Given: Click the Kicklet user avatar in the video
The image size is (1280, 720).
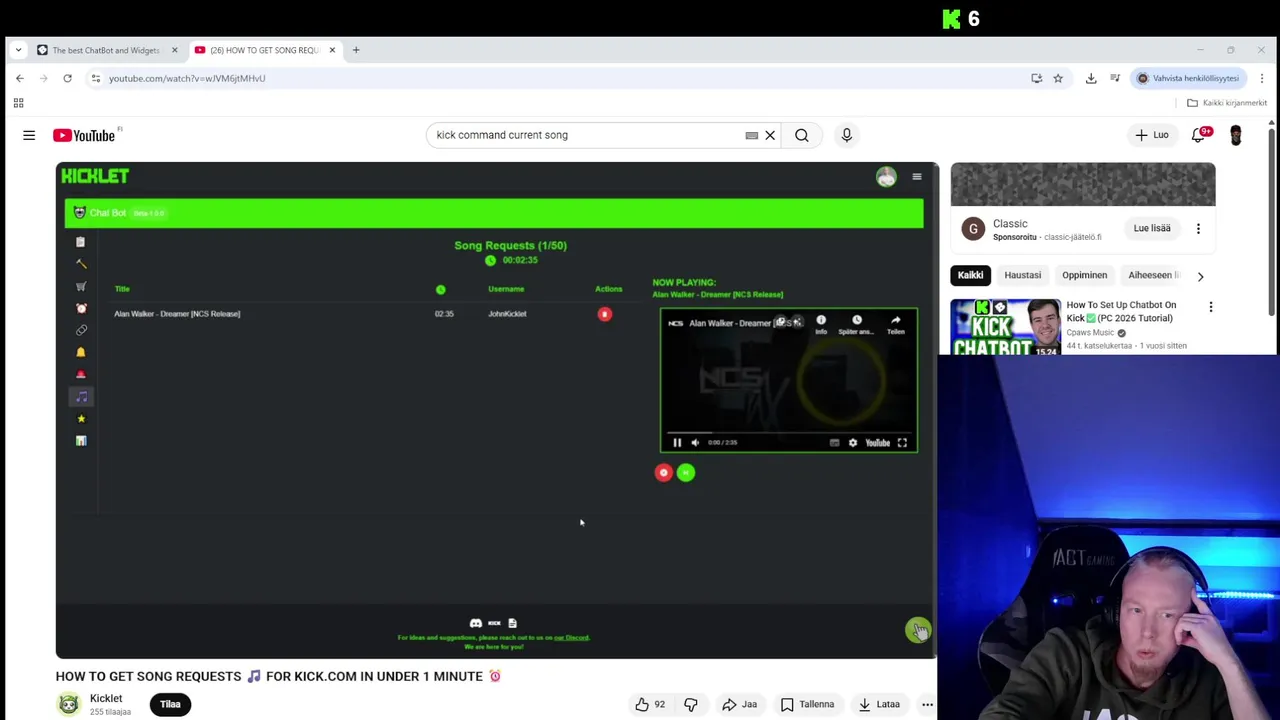Looking at the screenshot, I should point(886,177).
